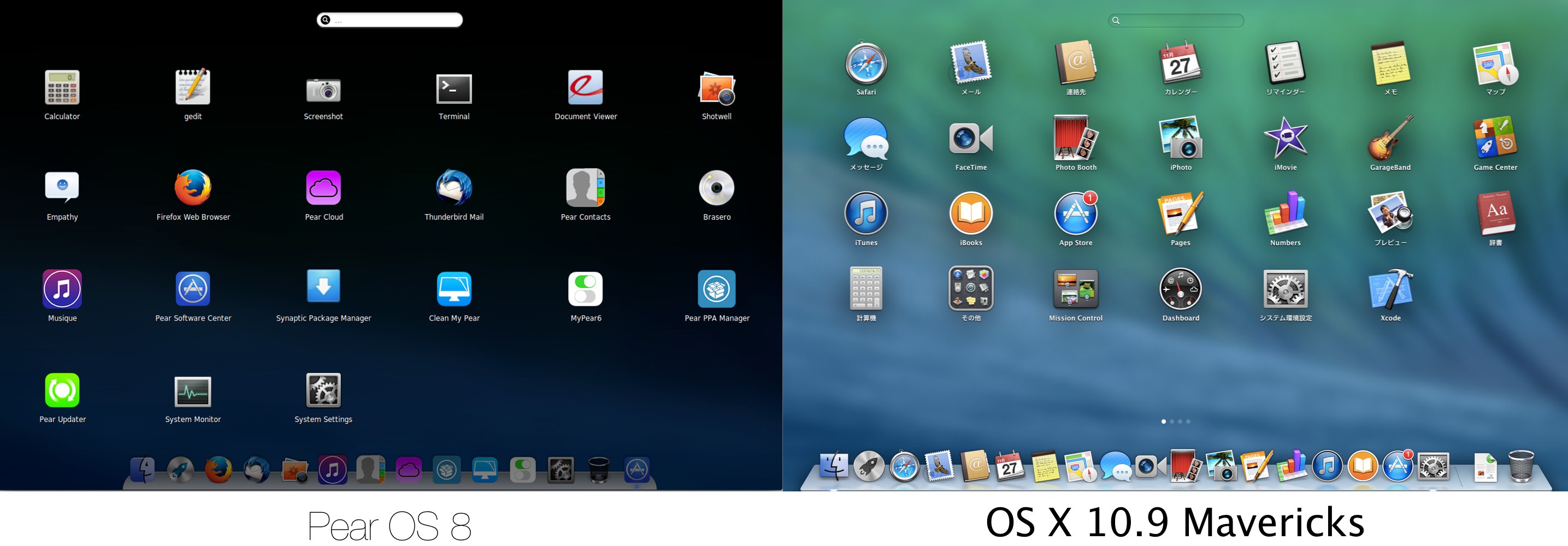Open Pear Software Center in the app grid
The width and height of the screenshot is (1568, 546).
coord(193,289)
